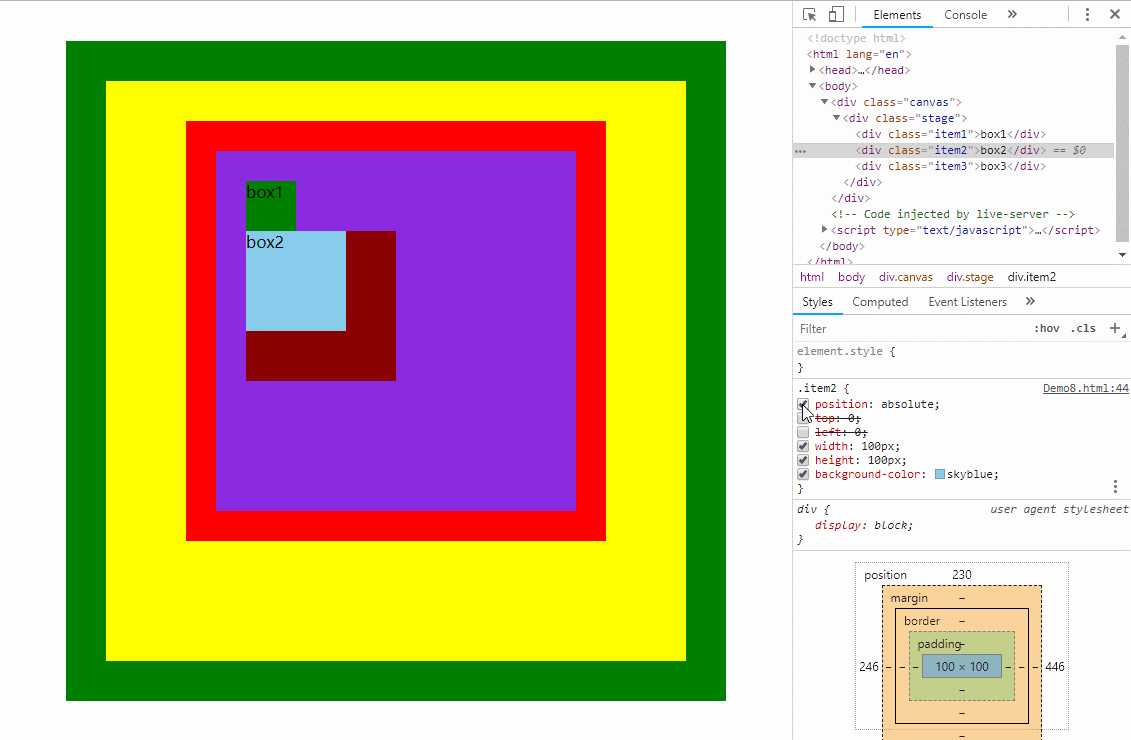Viewport: 1131px width, 740px height.
Task: Collapse the body element node
Action: click(x=813, y=86)
